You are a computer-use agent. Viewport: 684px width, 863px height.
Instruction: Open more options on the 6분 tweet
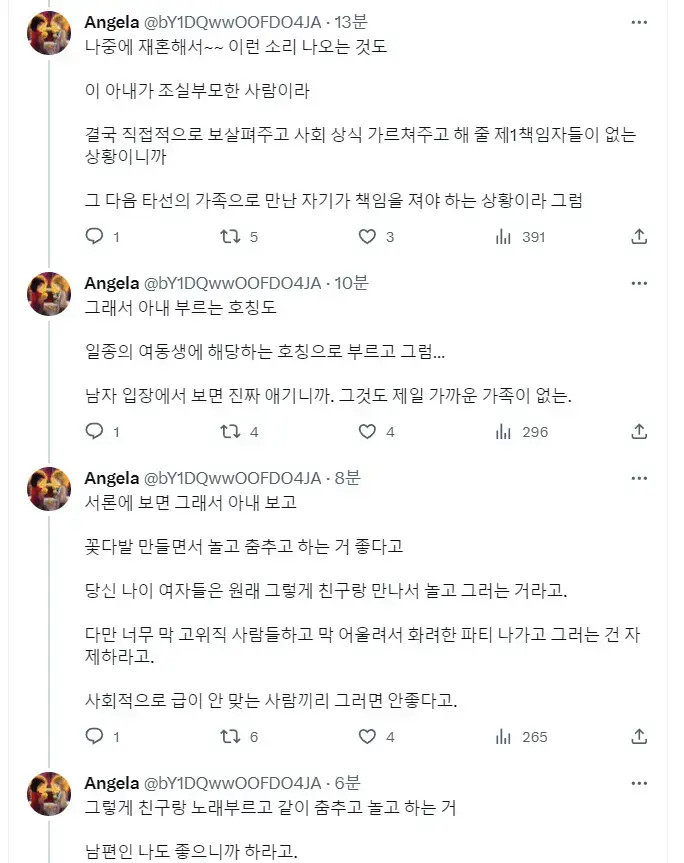pyautogui.click(x=639, y=782)
